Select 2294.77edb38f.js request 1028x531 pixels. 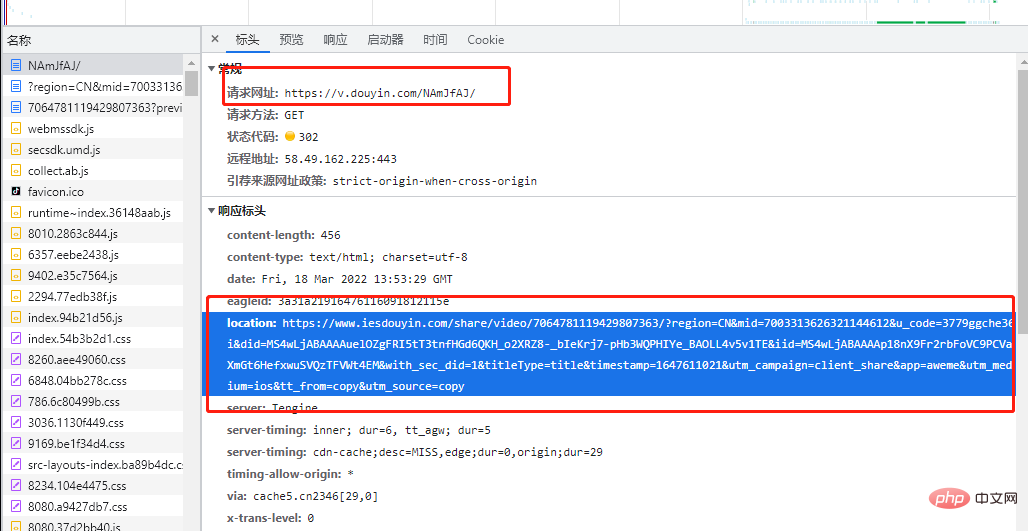tap(92, 296)
